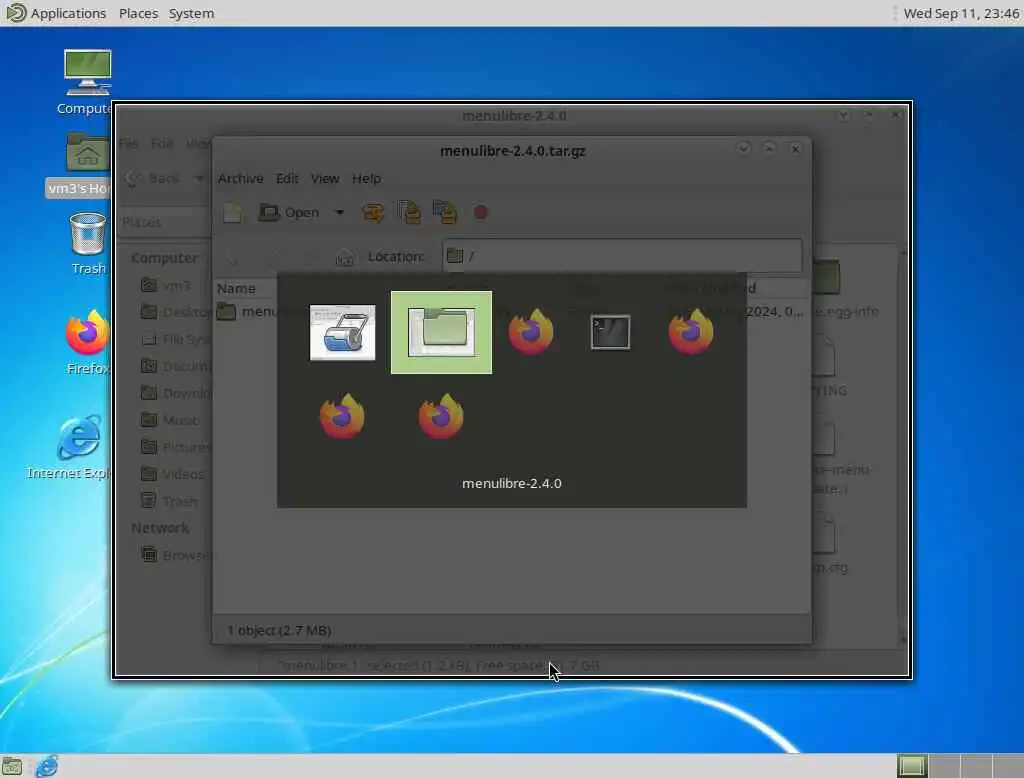Click the Open button in archive toolbar
Viewport: 1024px width, 778px height.
289,212
